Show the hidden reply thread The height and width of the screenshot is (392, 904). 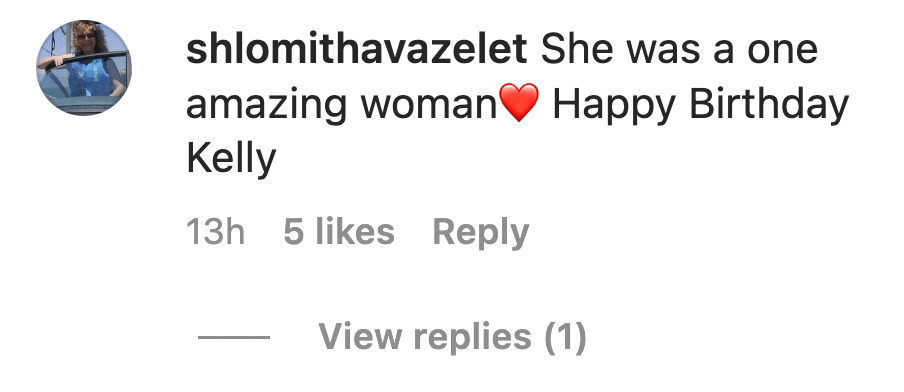(x=453, y=336)
